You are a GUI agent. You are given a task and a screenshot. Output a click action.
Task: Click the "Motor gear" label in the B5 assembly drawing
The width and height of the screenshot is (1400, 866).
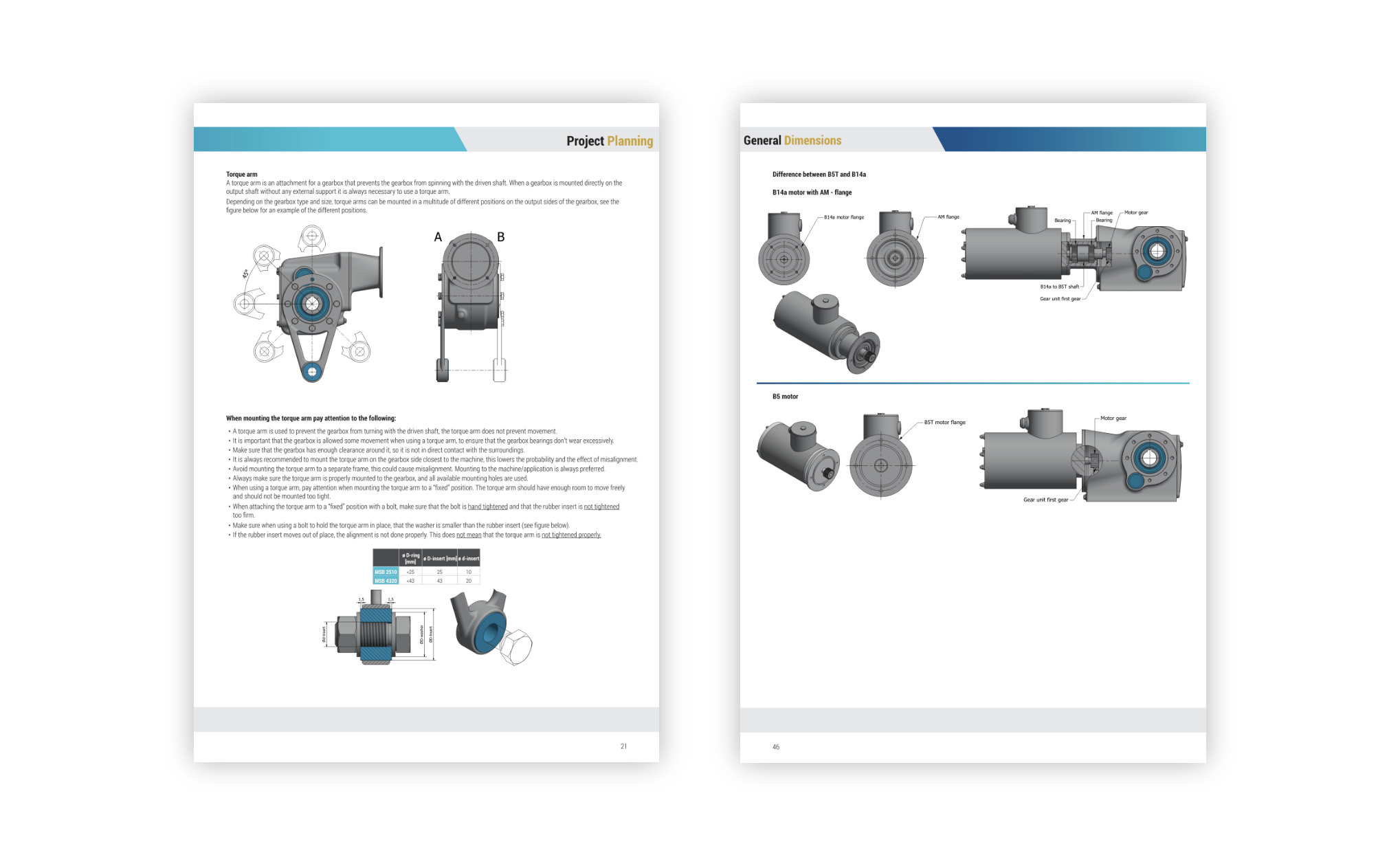tap(1113, 418)
